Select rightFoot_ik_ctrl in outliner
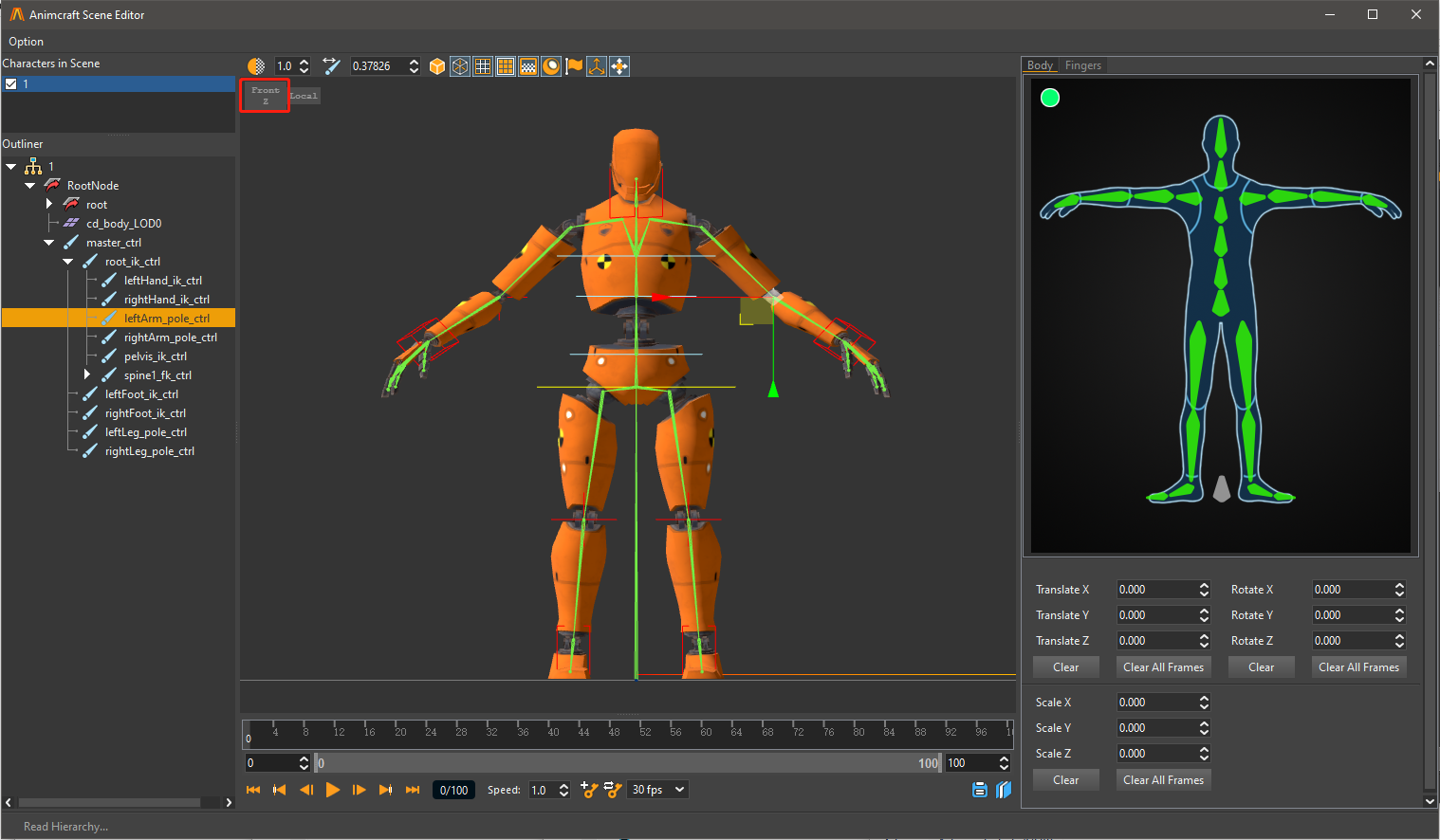 [x=145, y=413]
